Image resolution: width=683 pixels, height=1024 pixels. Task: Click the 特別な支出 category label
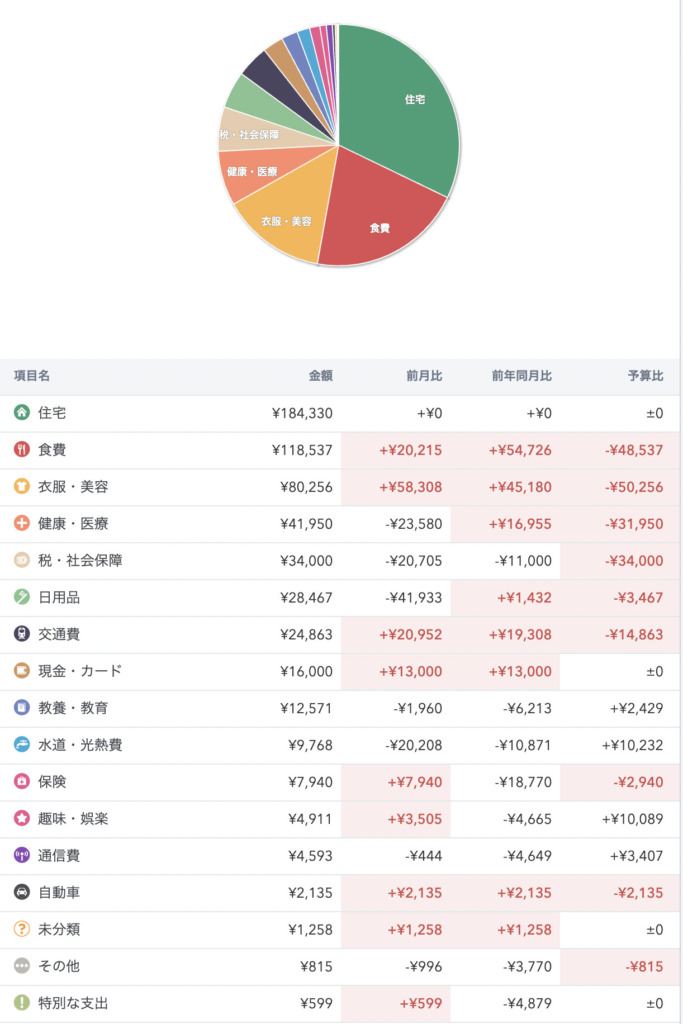pos(73,1004)
